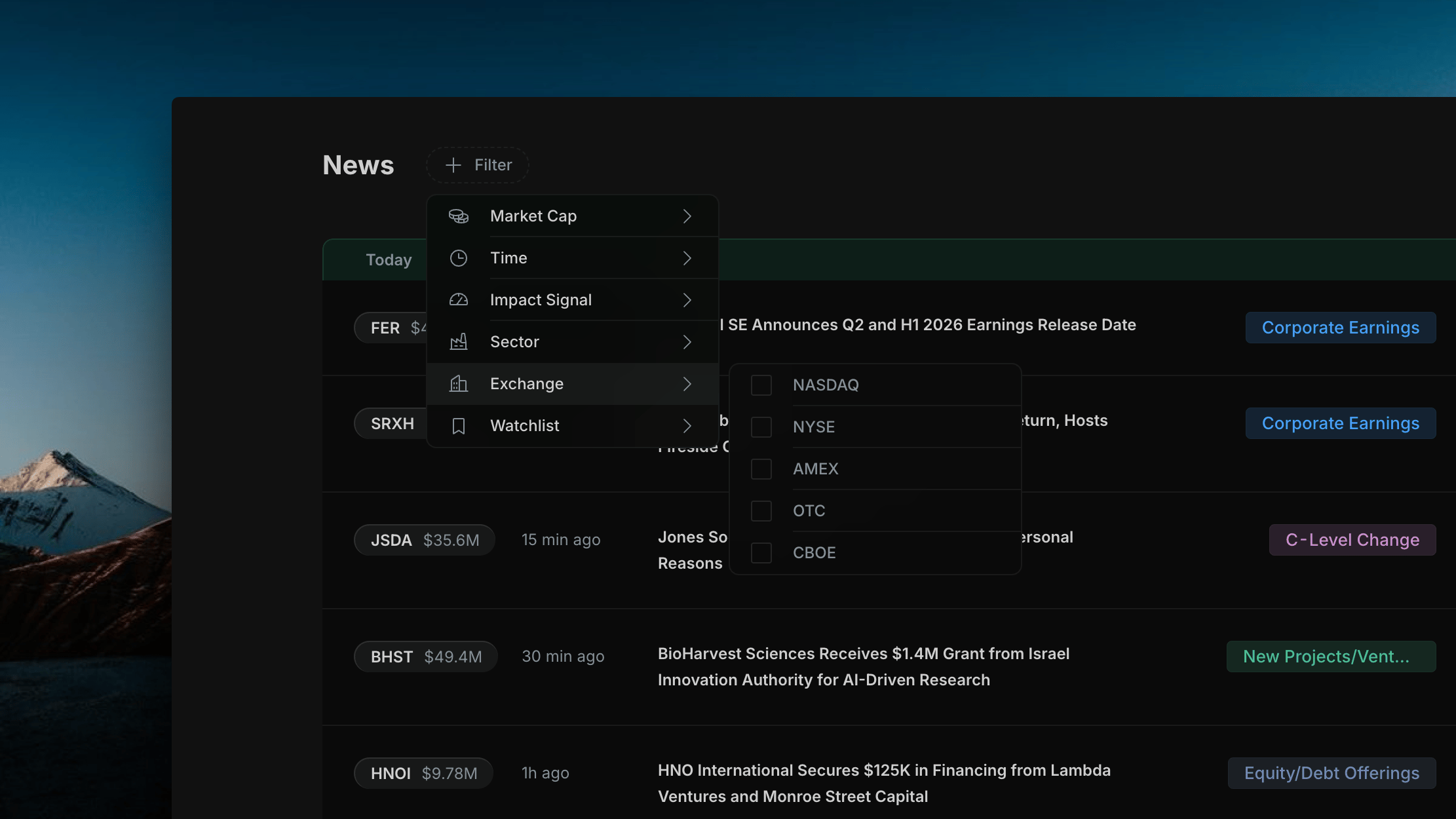Click the '30 min ago' timestamp
The width and height of the screenshot is (1456, 819).
pyautogui.click(x=563, y=657)
